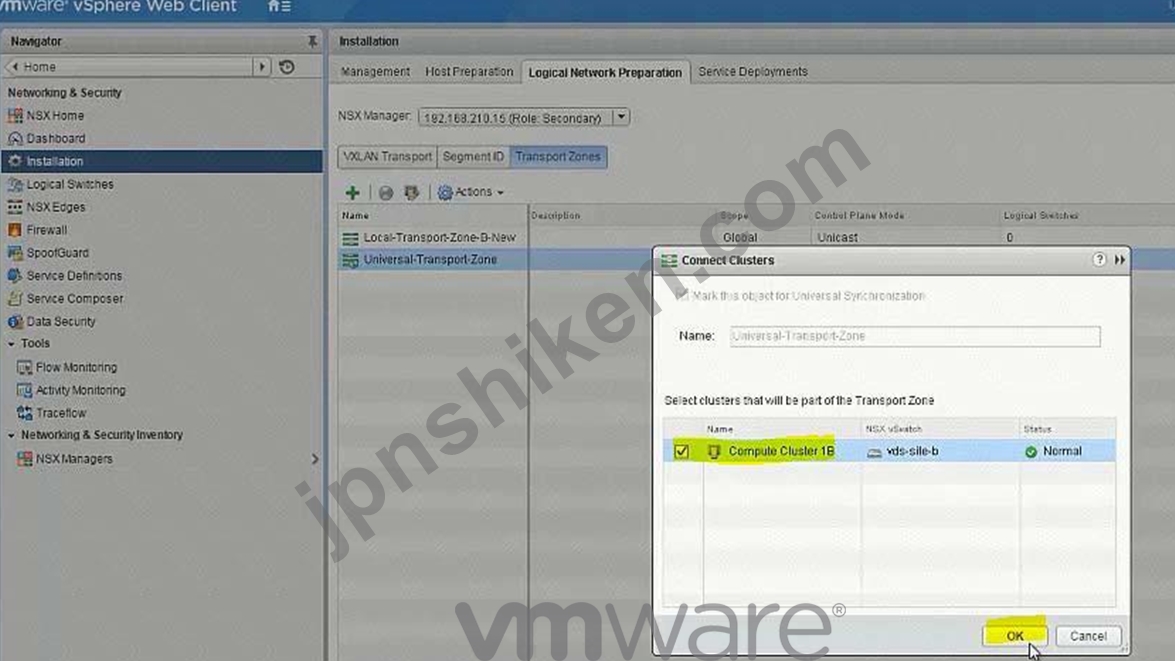
Task: Click the Service Composer icon
Action: [15, 298]
